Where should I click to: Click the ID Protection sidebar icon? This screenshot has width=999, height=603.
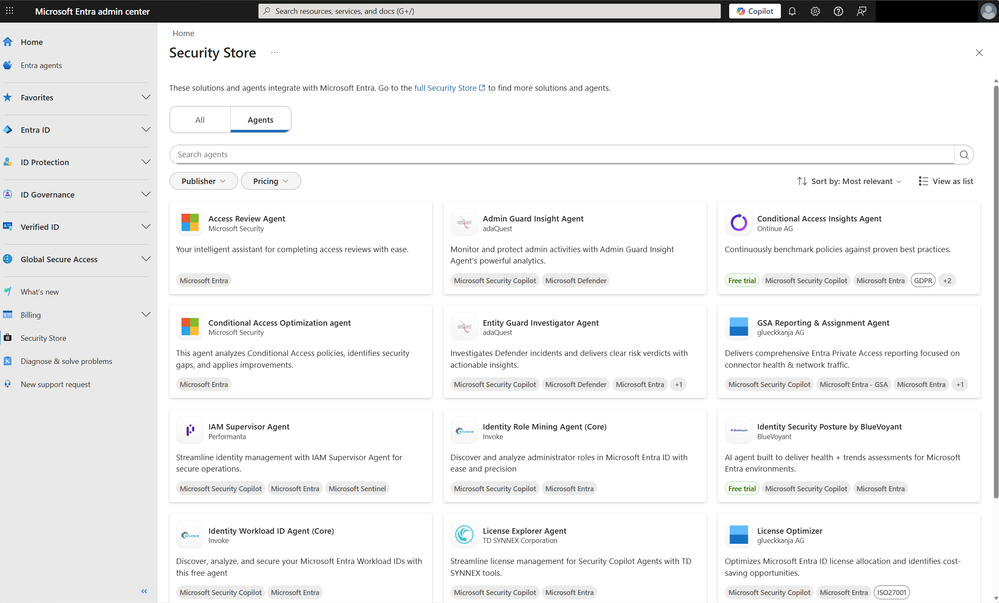click(x=8, y=162)
